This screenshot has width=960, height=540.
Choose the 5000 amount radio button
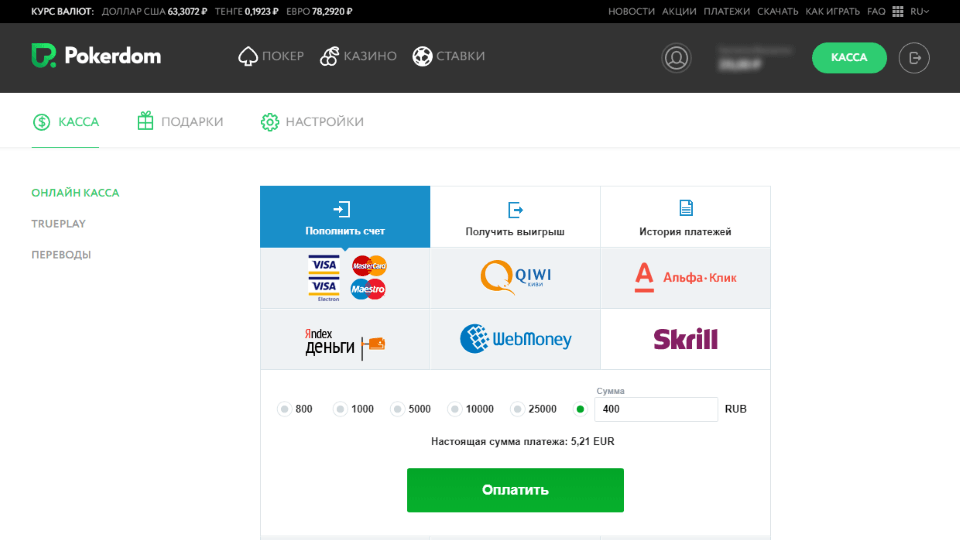point(397,409)
